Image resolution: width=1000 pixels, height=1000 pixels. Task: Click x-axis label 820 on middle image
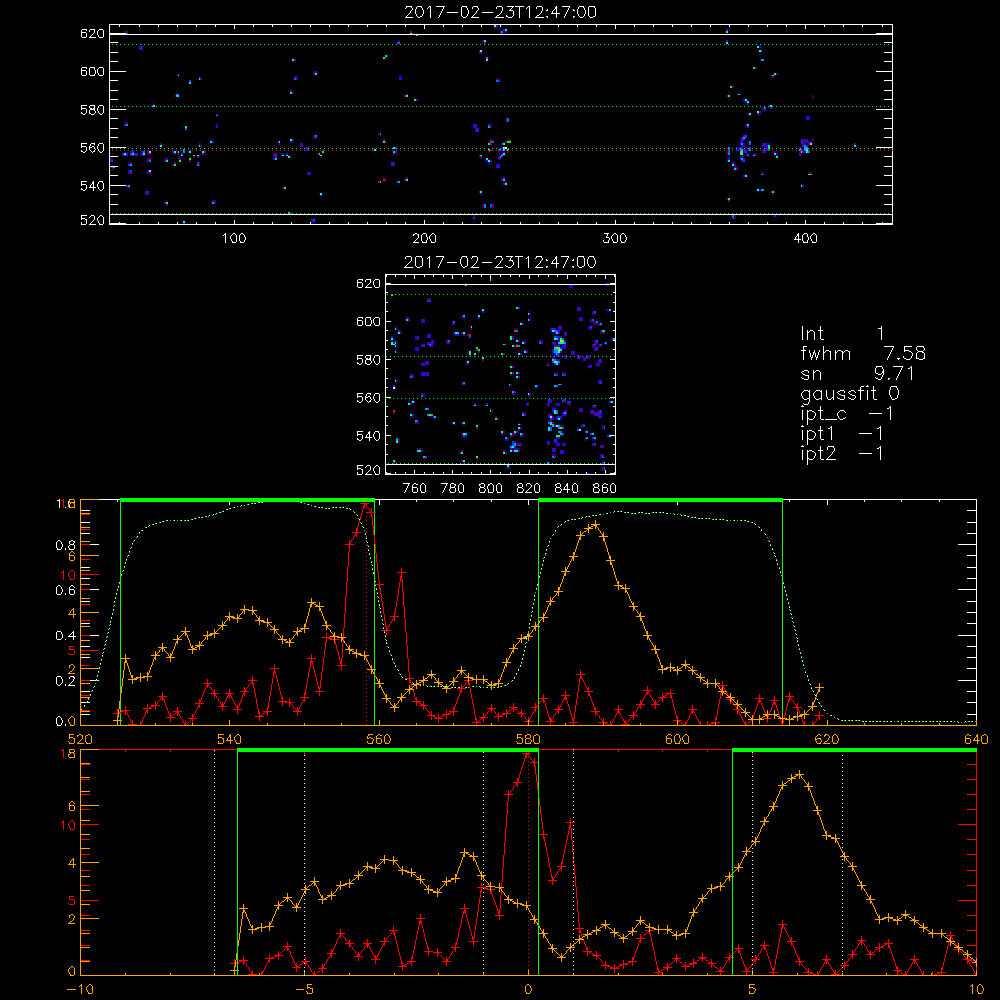(529, 489)
